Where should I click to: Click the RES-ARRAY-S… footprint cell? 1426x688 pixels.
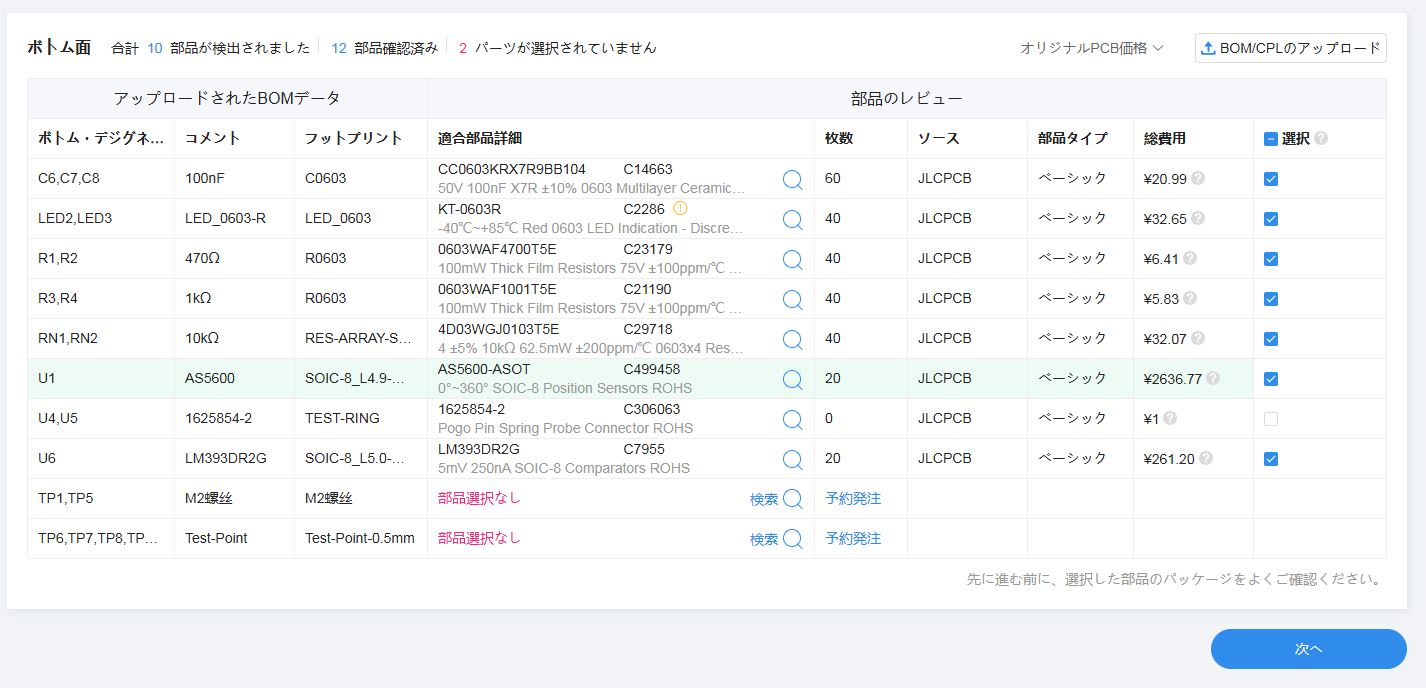pyautogui.click(x=359, y=338)
